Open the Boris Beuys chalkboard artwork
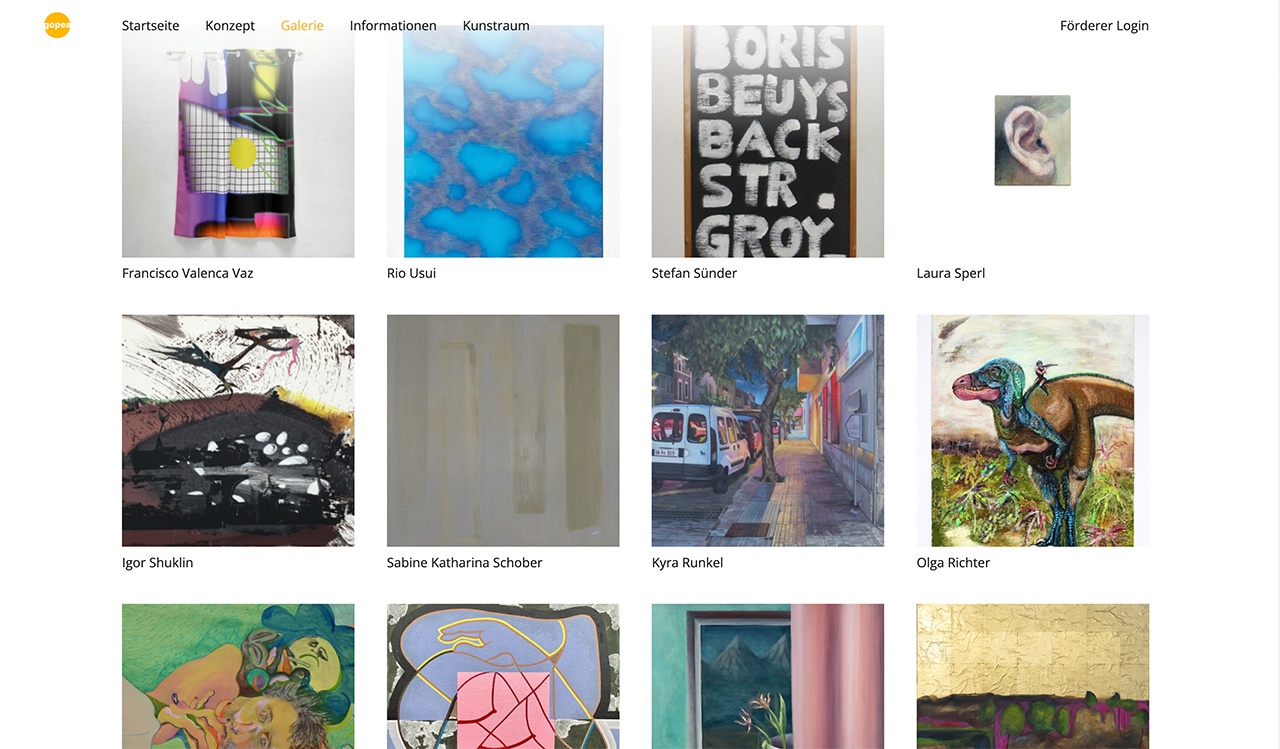The image size is (1280, 749). pos(768,141)
